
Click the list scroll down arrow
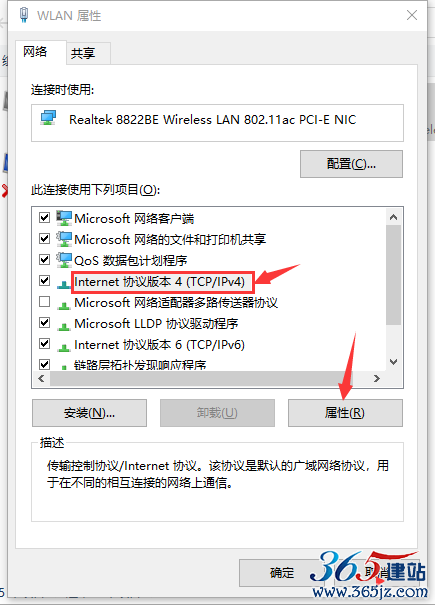tap(393, 362)
